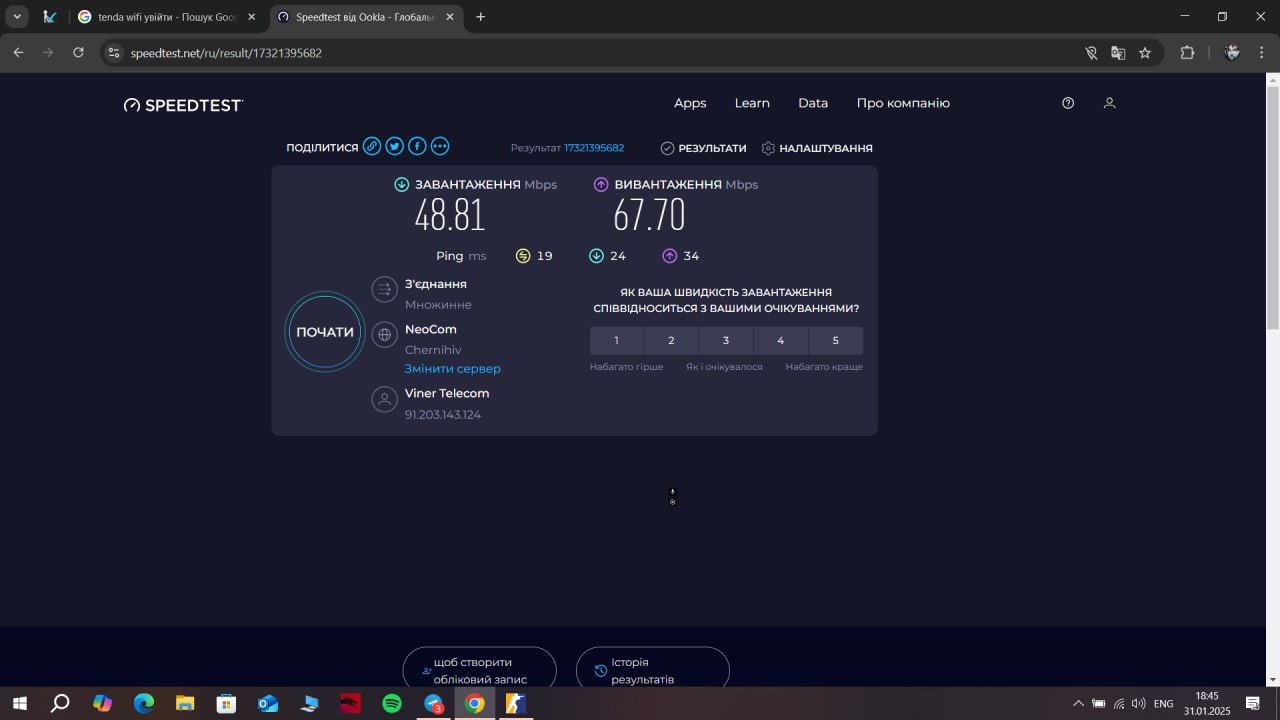Click the globe icon beside NeoCom server

point(384,335)
